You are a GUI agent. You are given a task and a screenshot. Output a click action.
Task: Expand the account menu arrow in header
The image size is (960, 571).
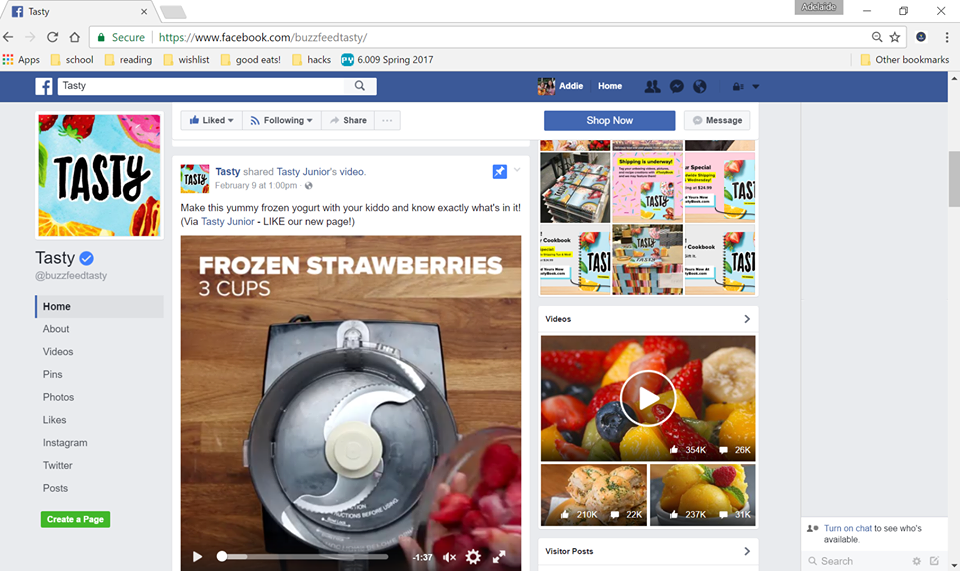[756, 86]
